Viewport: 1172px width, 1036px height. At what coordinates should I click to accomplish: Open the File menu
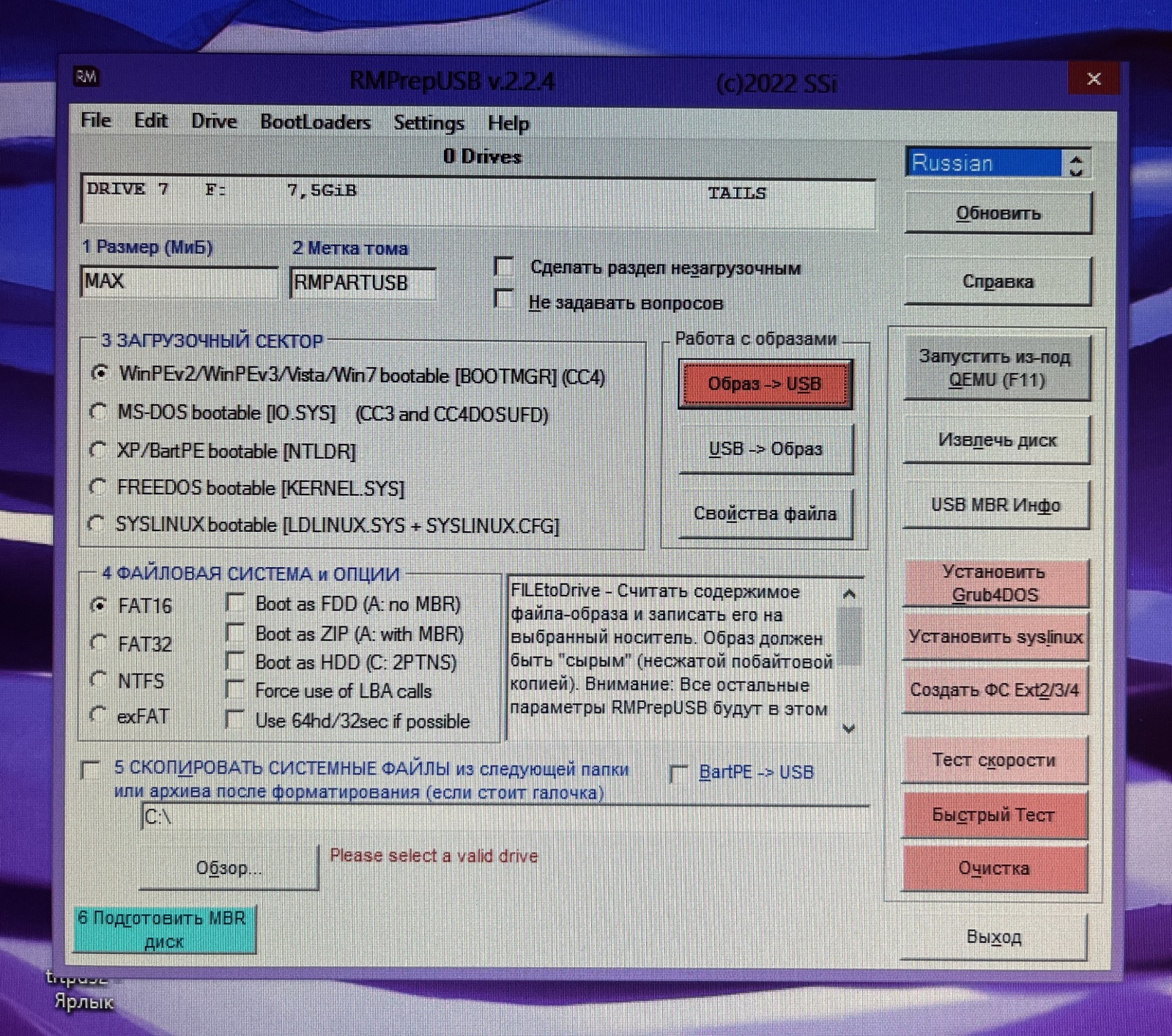click(x=96, y=120)
